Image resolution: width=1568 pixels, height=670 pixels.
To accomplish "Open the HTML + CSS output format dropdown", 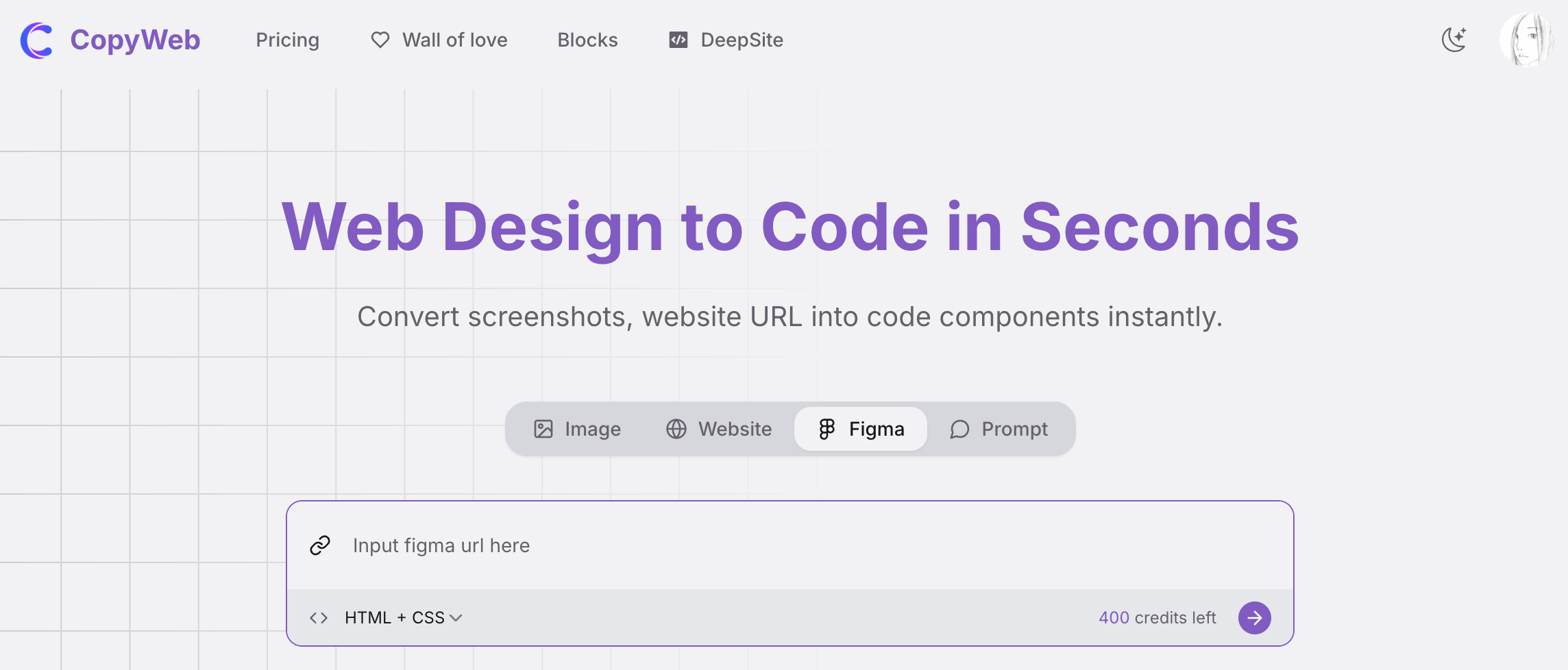I will pos(395,618).
